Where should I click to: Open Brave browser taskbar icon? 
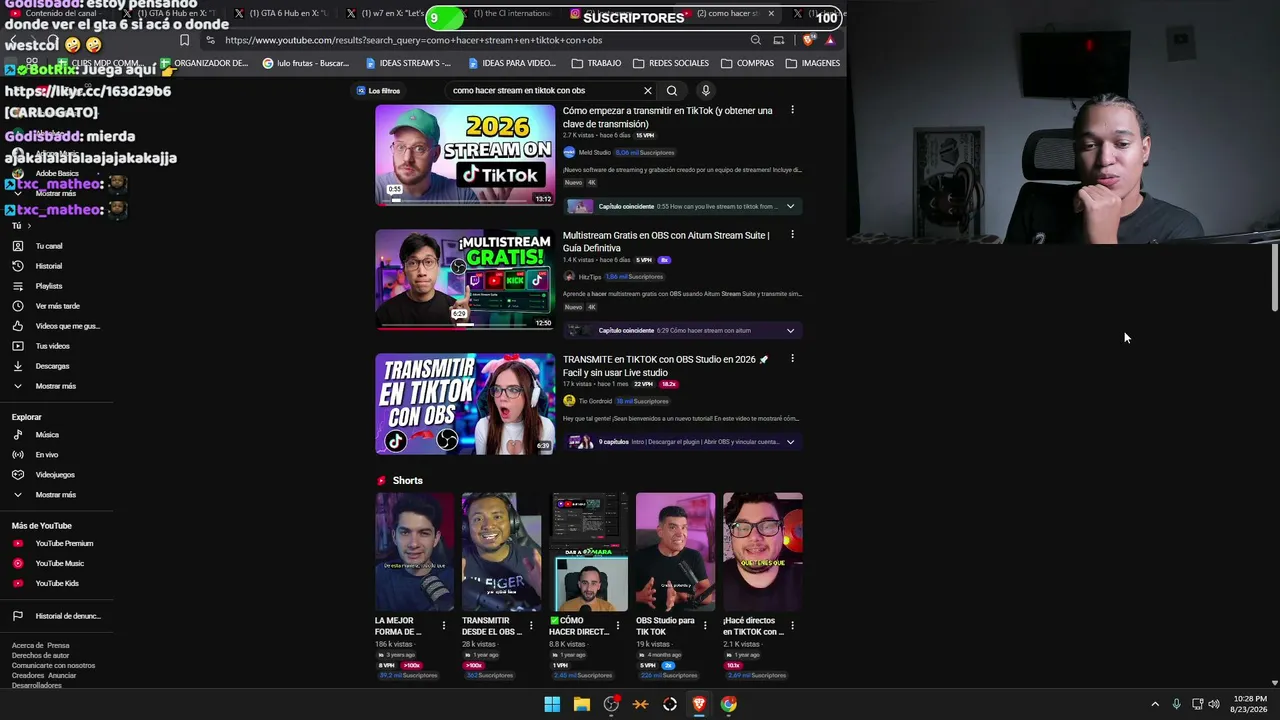[699, 704]
